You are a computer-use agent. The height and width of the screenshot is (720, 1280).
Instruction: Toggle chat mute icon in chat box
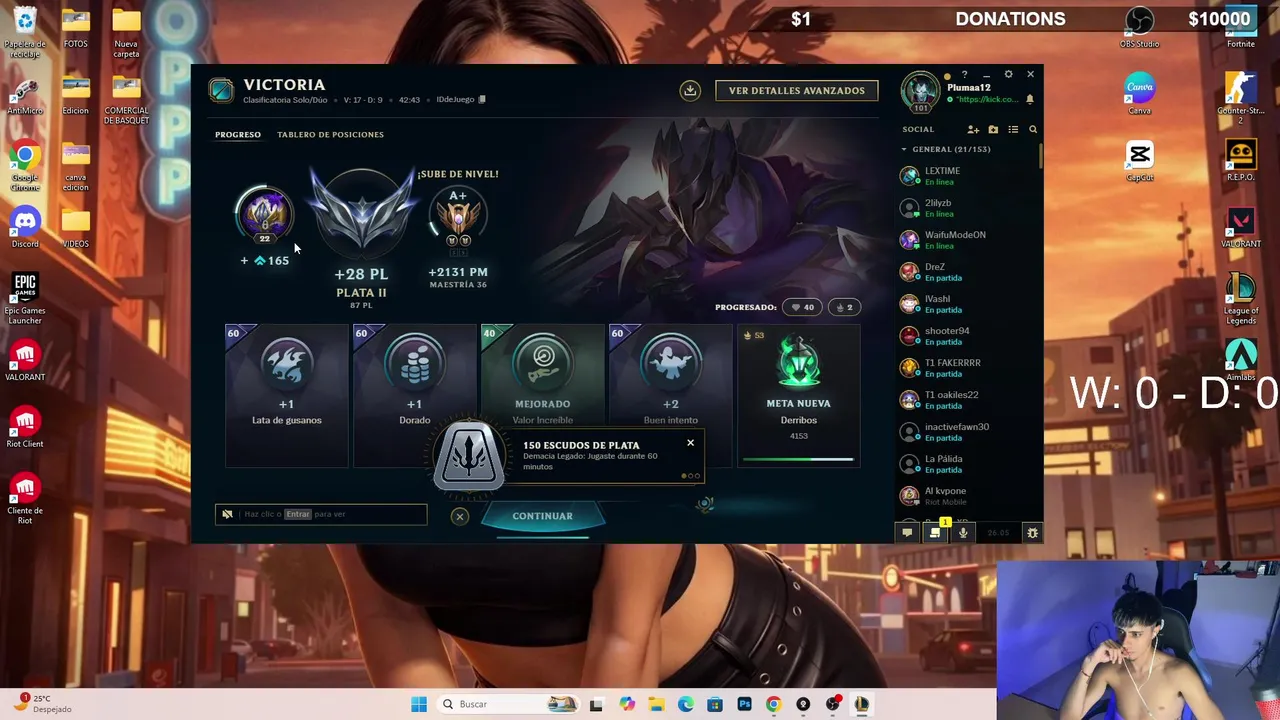pyautogui.click(x=227, y=514)
